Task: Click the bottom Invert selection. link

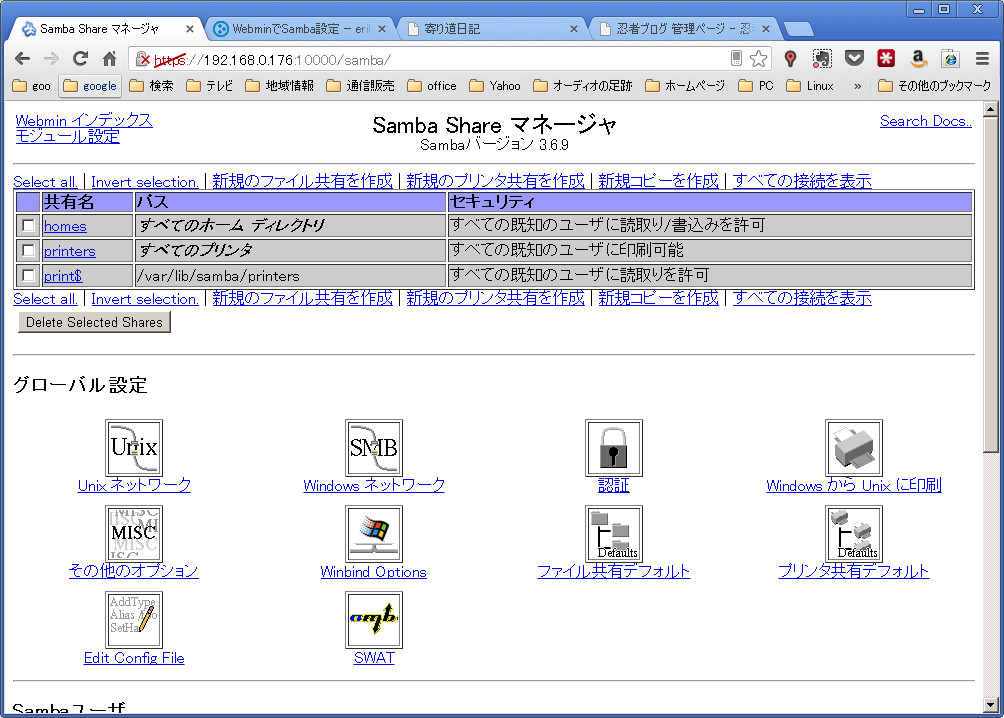Action: pyautogui.click(x=145, y=299)
